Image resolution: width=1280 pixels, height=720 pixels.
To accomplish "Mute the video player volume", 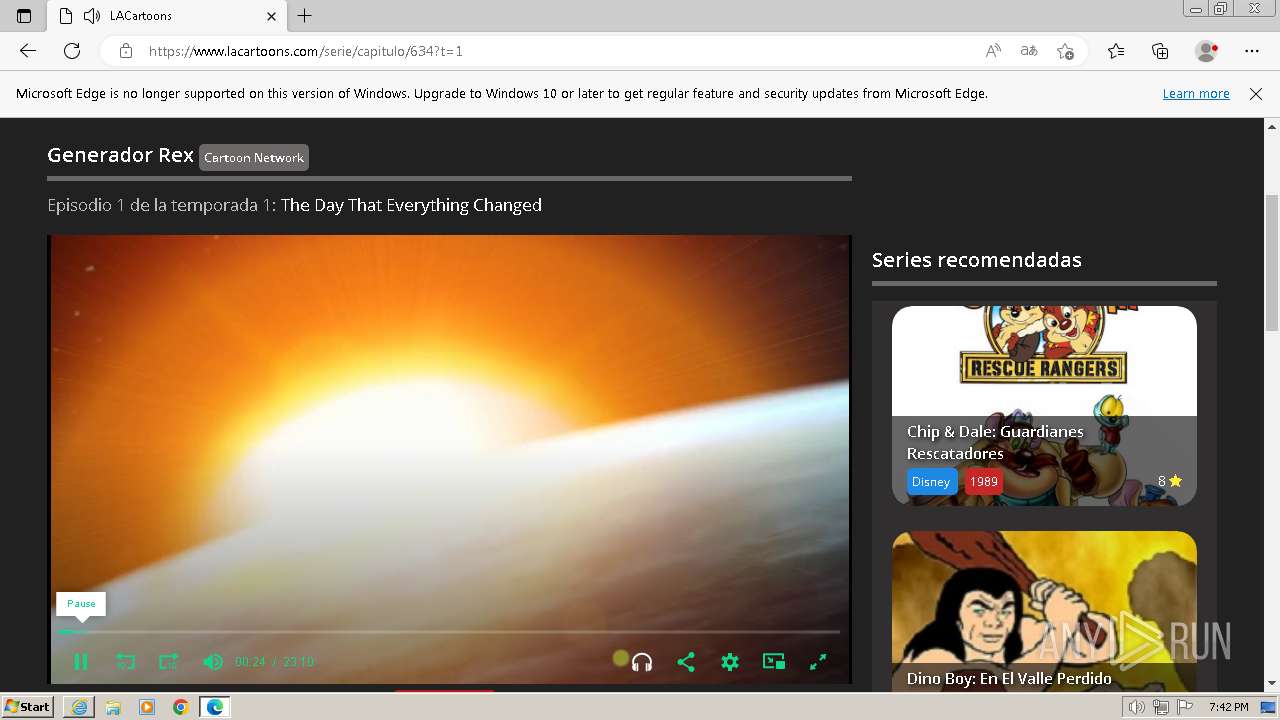I will 212,661.
